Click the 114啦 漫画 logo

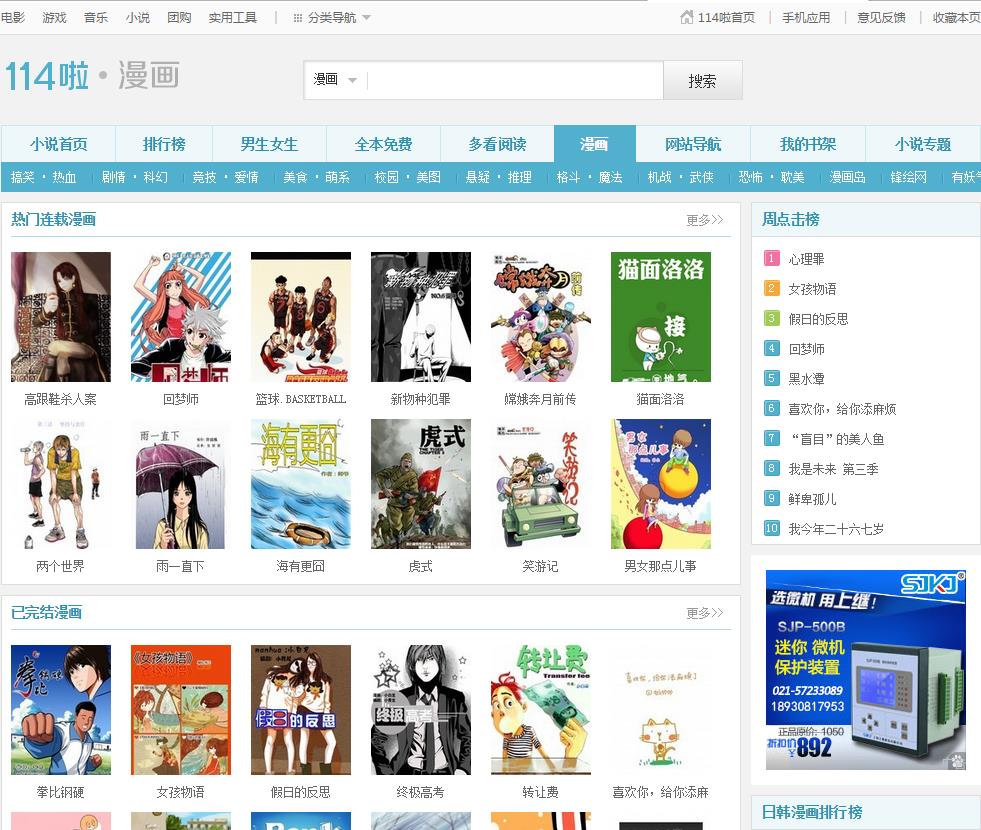tap(93, 76)
